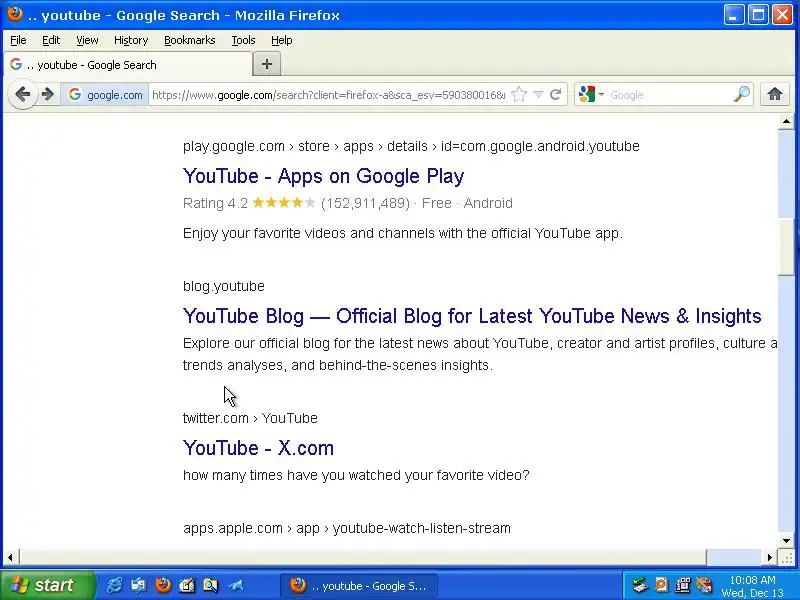Click the horizontal scrollbar thumb
The image size is (800, 600).
pyautogui.click(x=362, y=557)
